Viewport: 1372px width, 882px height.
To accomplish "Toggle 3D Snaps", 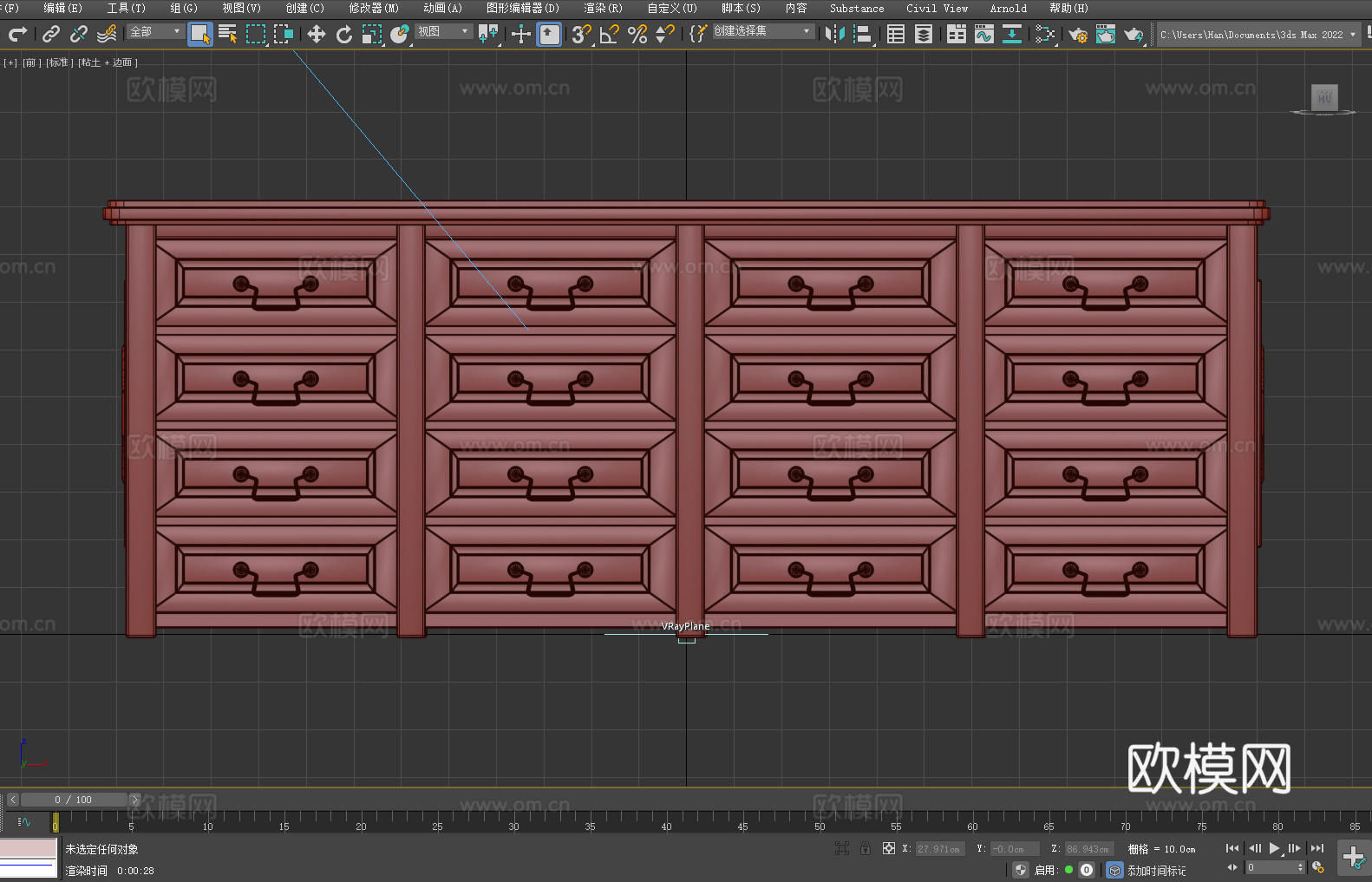I will point(582,34).
